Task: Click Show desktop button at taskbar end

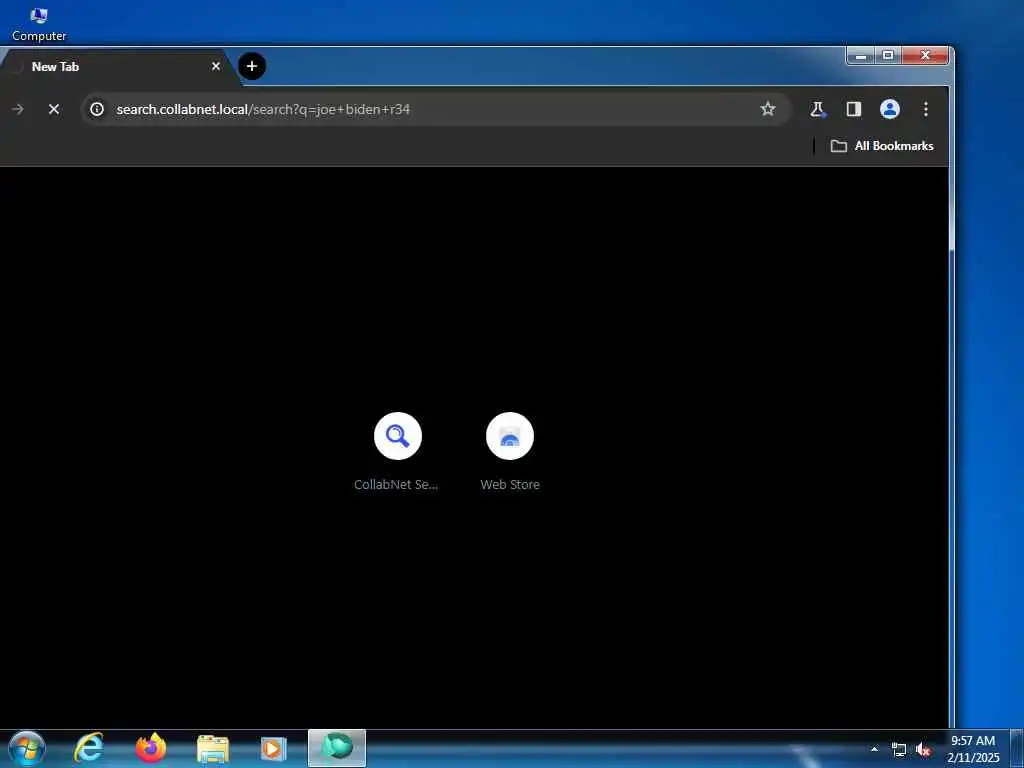Action: (x=1017, y=749)
